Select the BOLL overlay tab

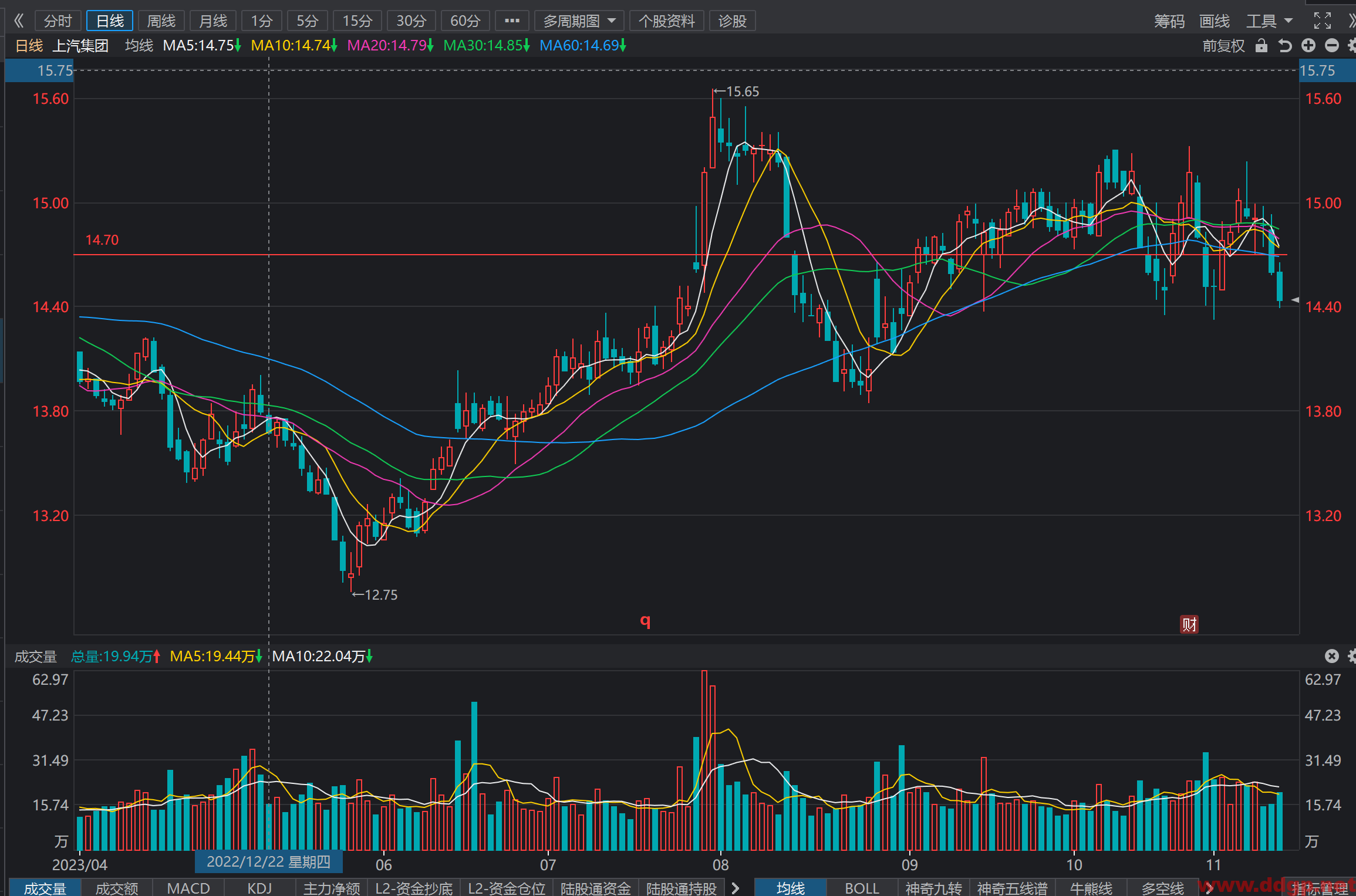(862, 888)
